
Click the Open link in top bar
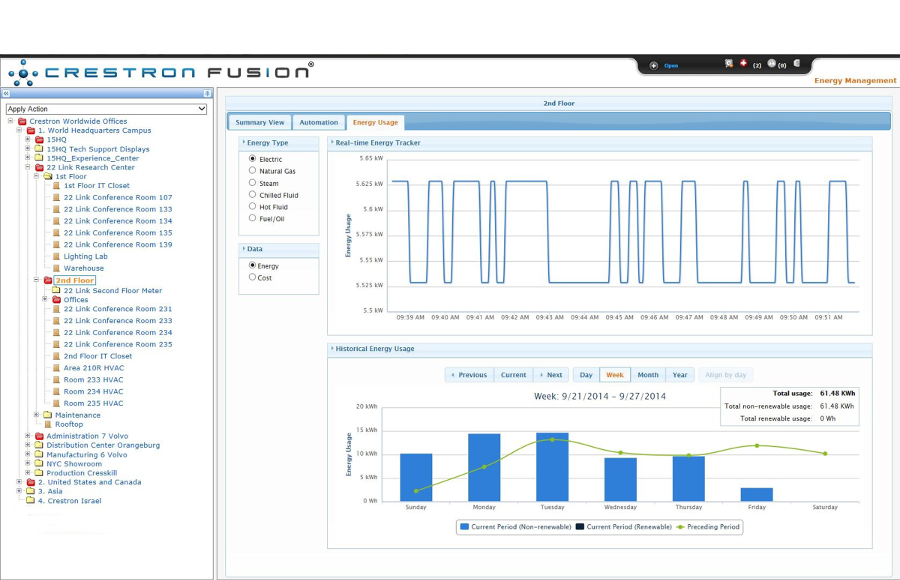click(671, 65)
